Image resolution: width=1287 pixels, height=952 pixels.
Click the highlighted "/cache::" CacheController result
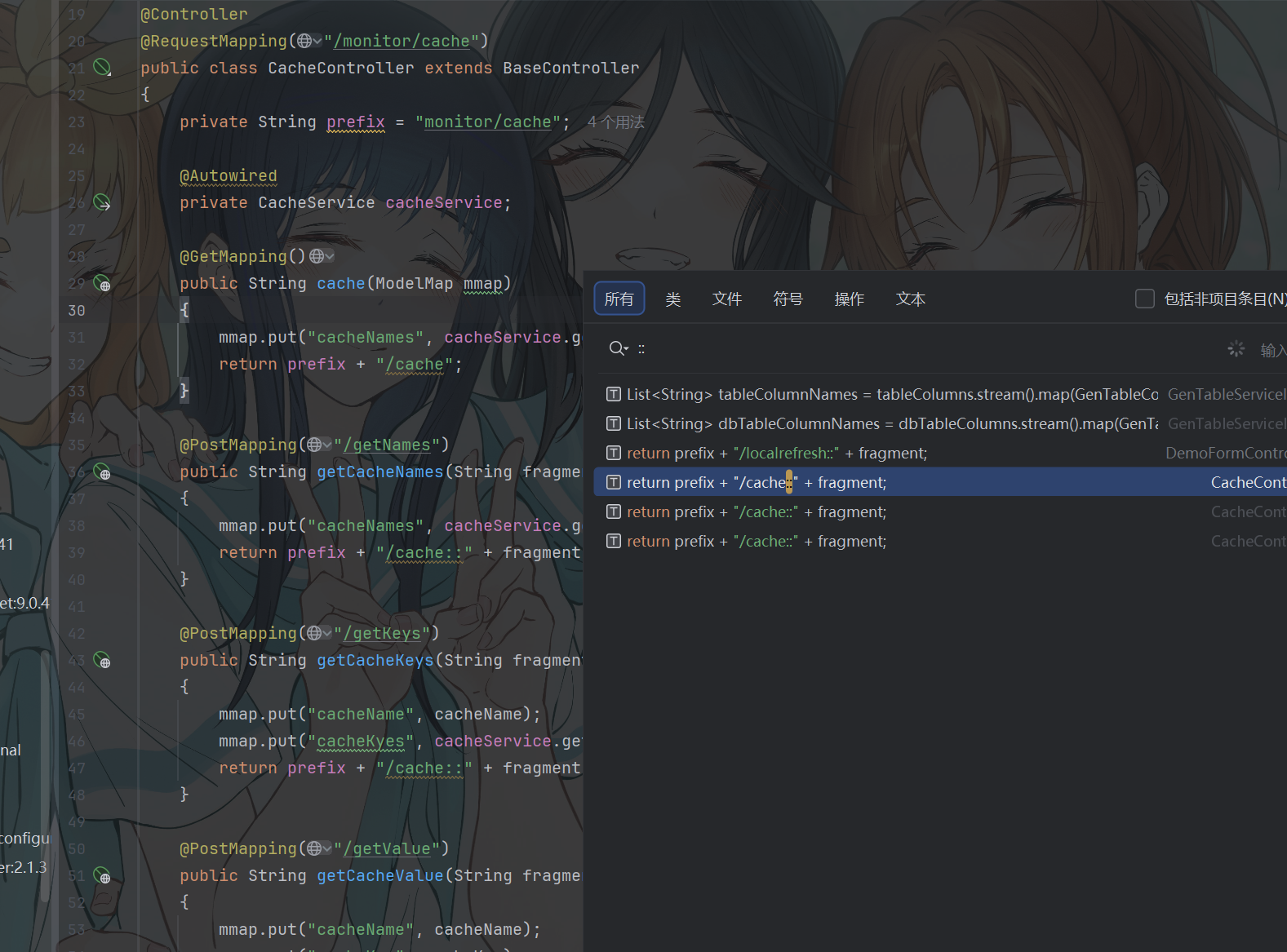940,482
